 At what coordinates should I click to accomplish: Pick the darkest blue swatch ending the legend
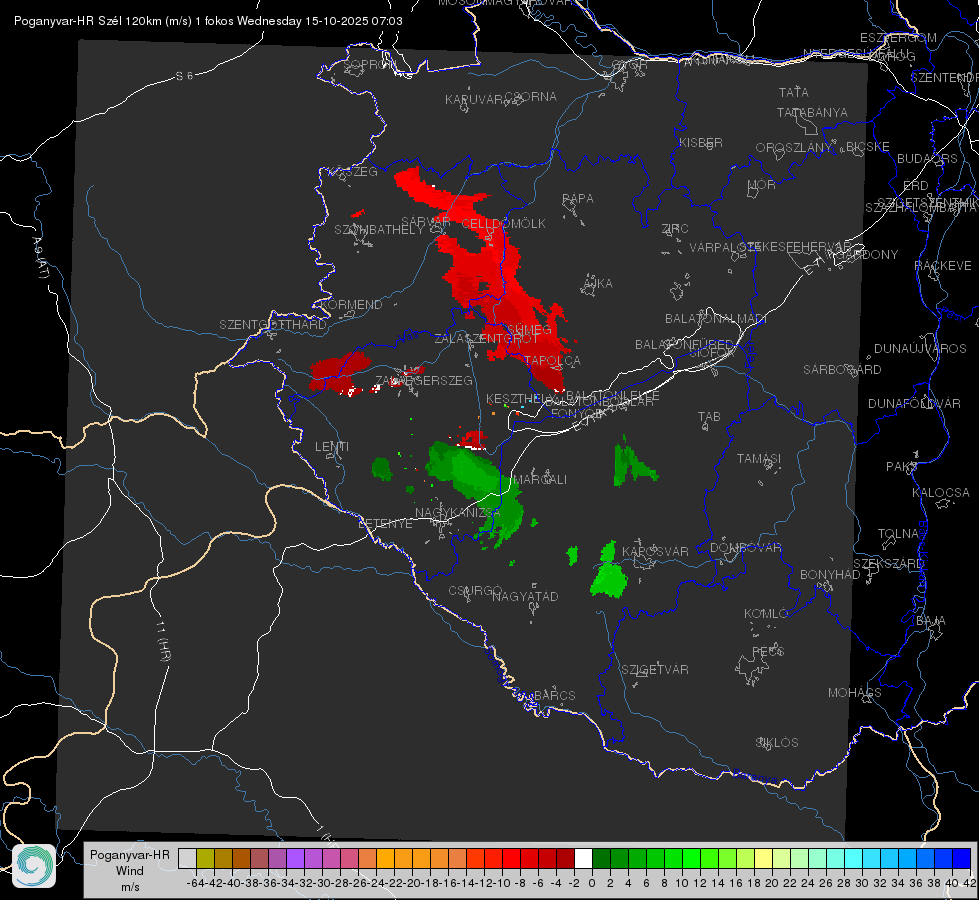click(961, 858)
